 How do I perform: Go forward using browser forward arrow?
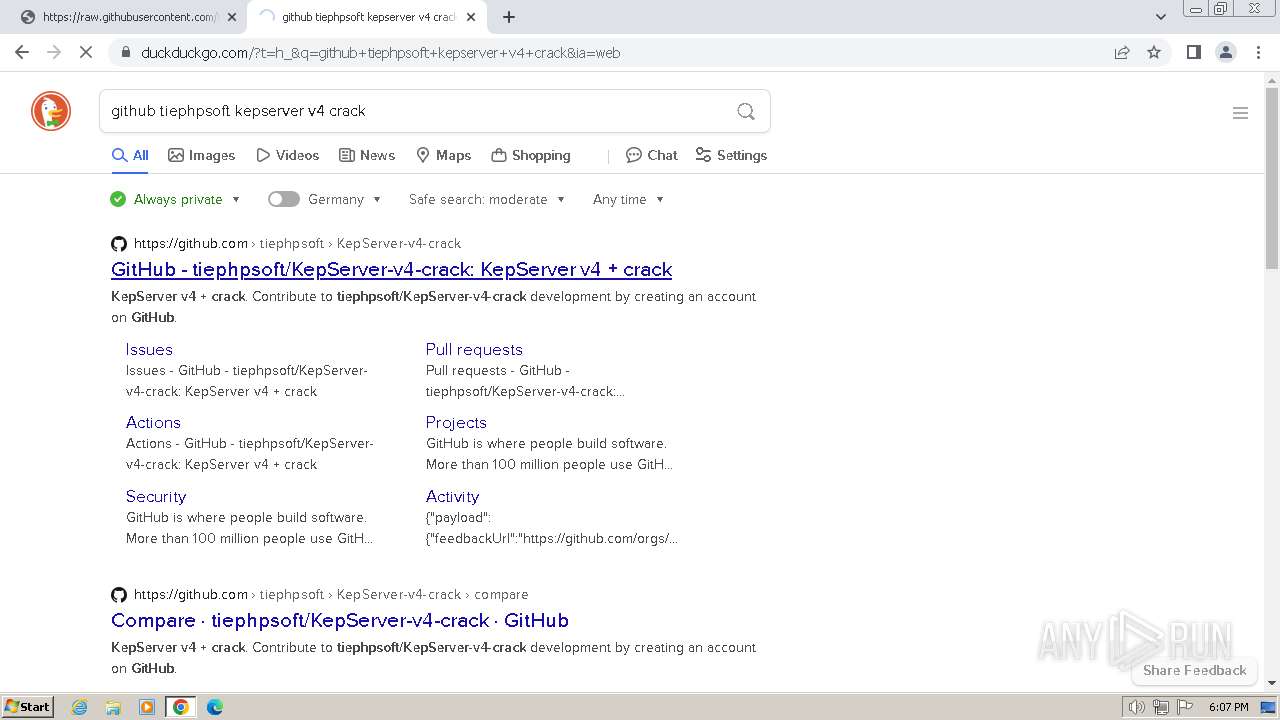click(54, 52)
